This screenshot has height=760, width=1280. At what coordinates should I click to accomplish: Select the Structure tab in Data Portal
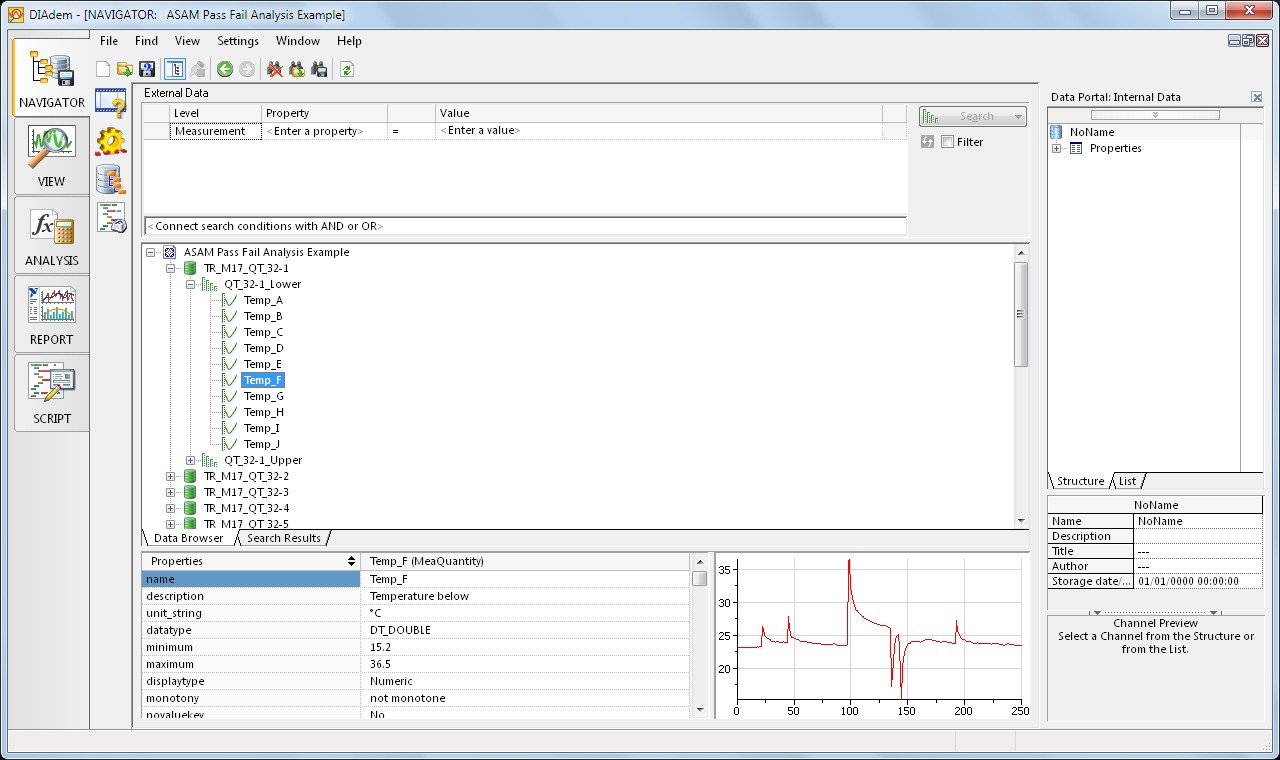tap(1080, 481)
